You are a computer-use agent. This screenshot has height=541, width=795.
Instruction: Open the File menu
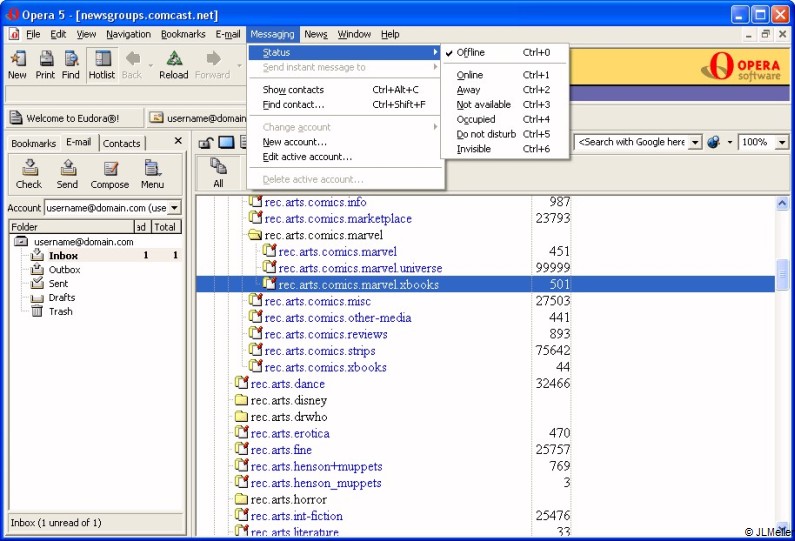(33, 34)
